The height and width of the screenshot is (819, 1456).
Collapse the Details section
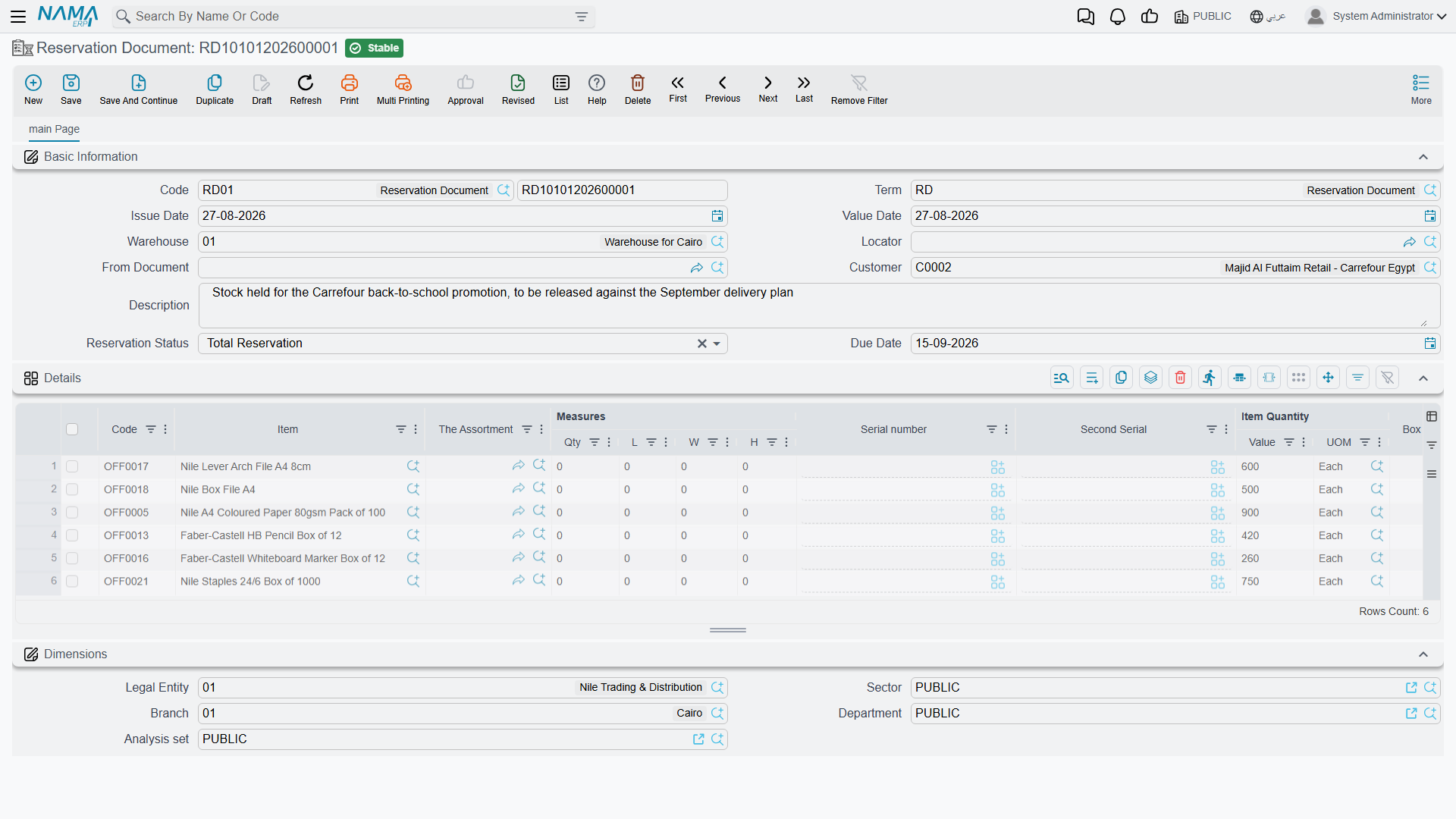pos(1423,378)
